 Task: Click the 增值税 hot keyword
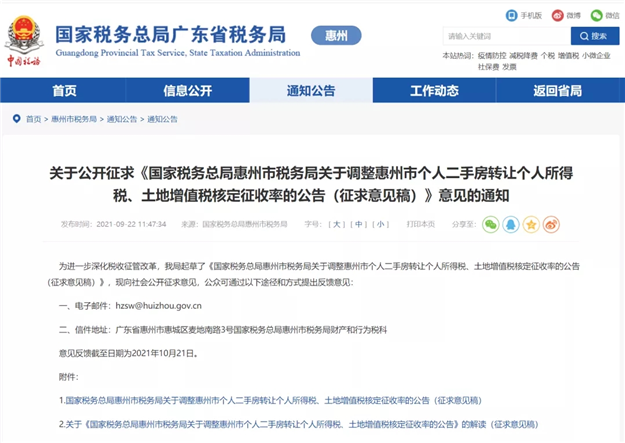[568, 56]
